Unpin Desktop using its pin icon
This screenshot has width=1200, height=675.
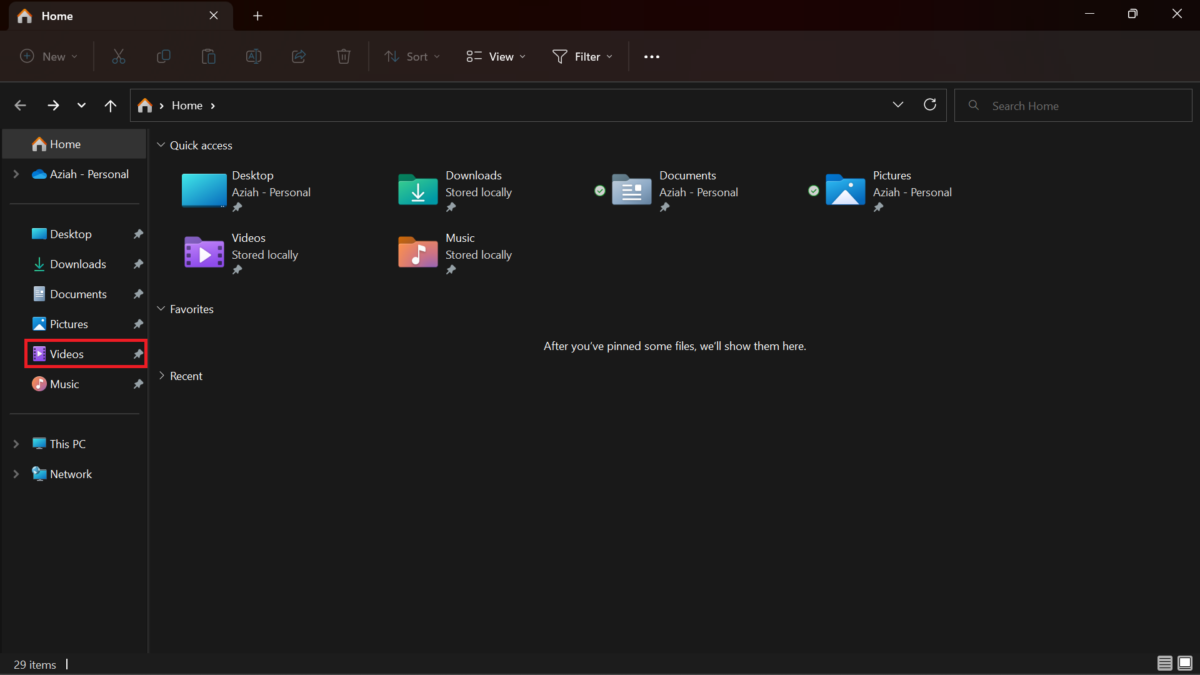[x=138, y=233]
